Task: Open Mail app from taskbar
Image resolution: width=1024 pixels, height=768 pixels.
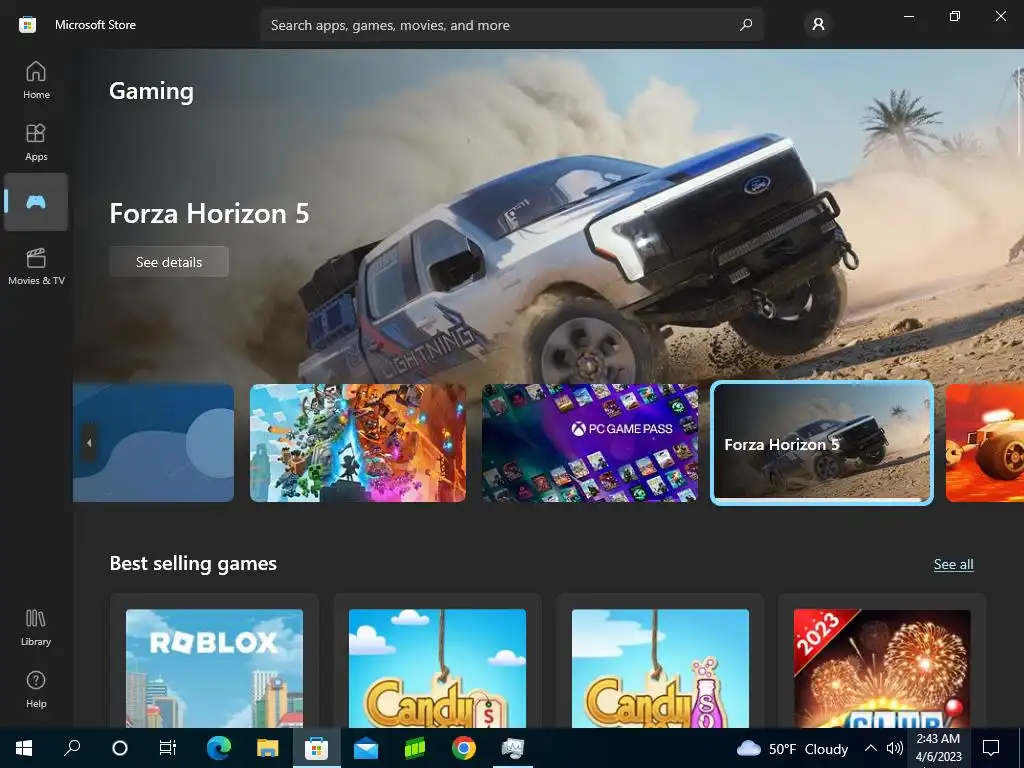Action: (366, 748)
